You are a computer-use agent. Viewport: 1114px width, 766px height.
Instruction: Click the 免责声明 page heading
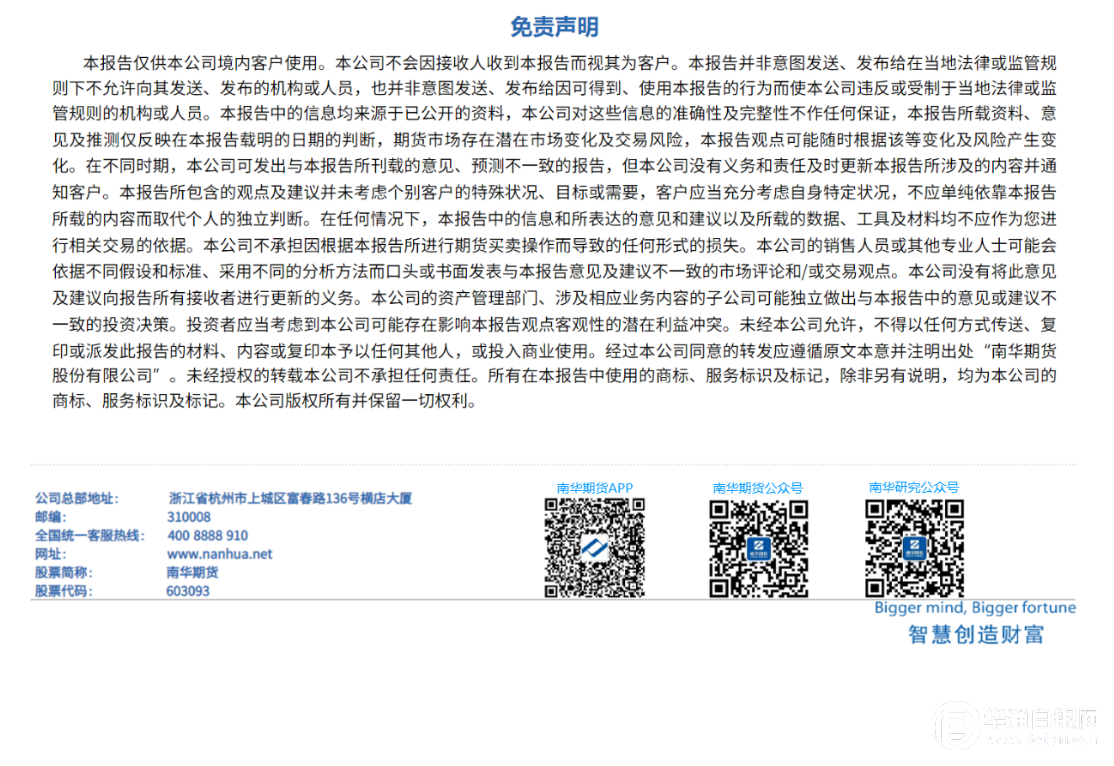point(555,27)
